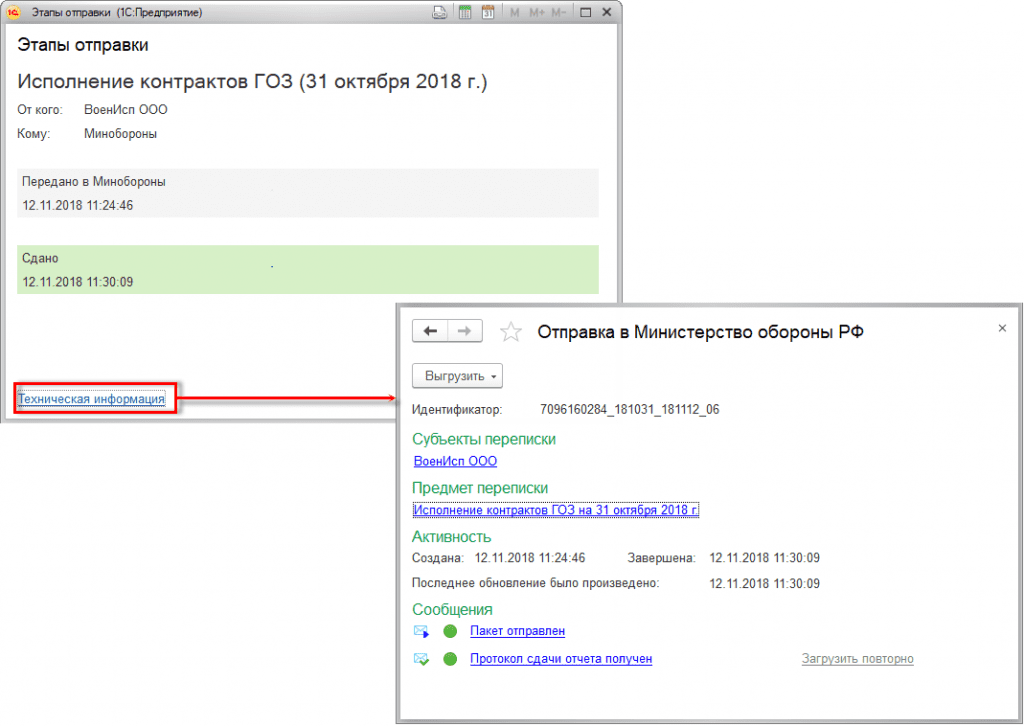Open the Пакет отправлен message link

[517, 631]
